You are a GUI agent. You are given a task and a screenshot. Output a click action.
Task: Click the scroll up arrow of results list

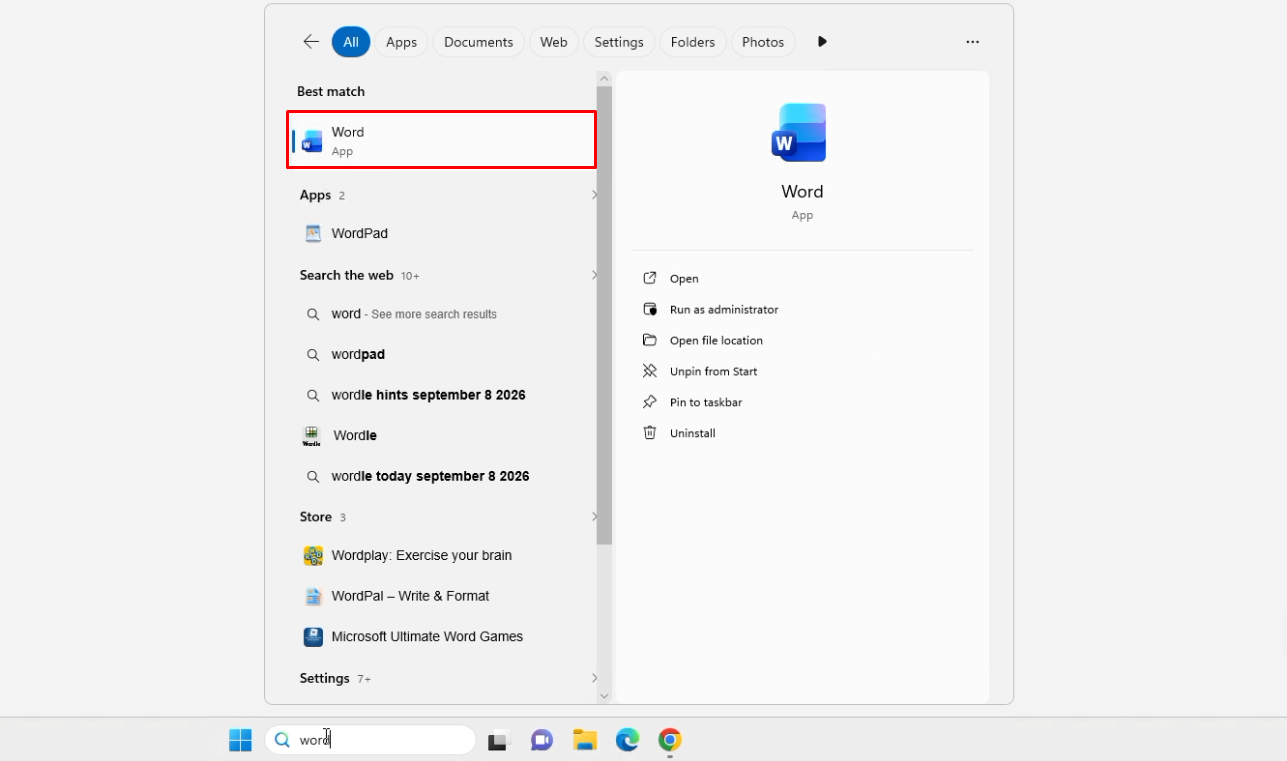pos(604,78)
